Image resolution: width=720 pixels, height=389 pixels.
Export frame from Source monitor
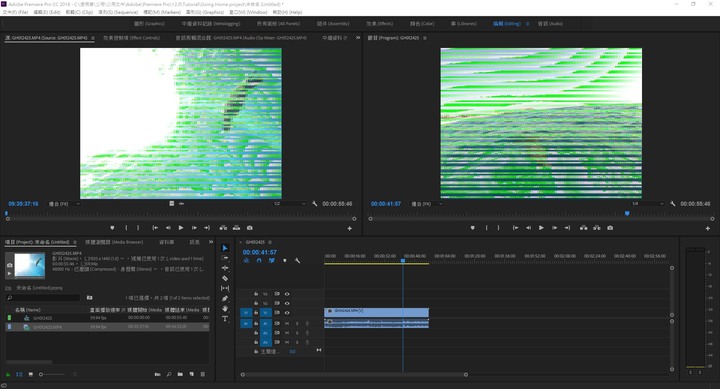250,228
